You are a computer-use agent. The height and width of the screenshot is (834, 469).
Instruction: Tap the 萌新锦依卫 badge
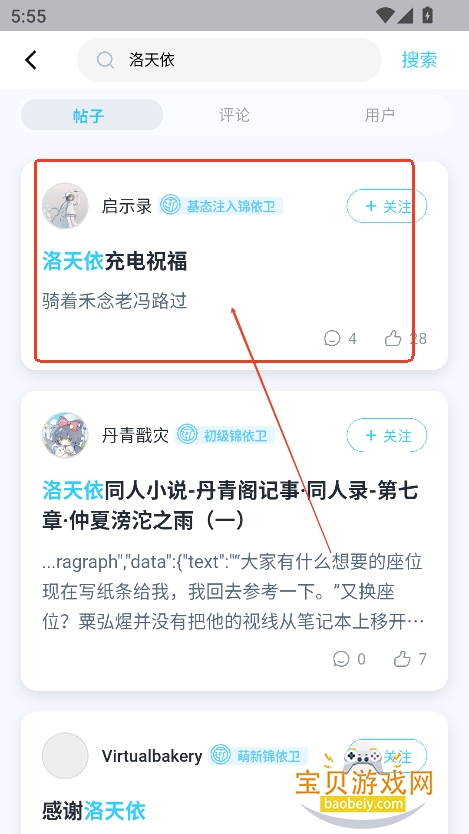pyautogui.click(x=258, y=755)
